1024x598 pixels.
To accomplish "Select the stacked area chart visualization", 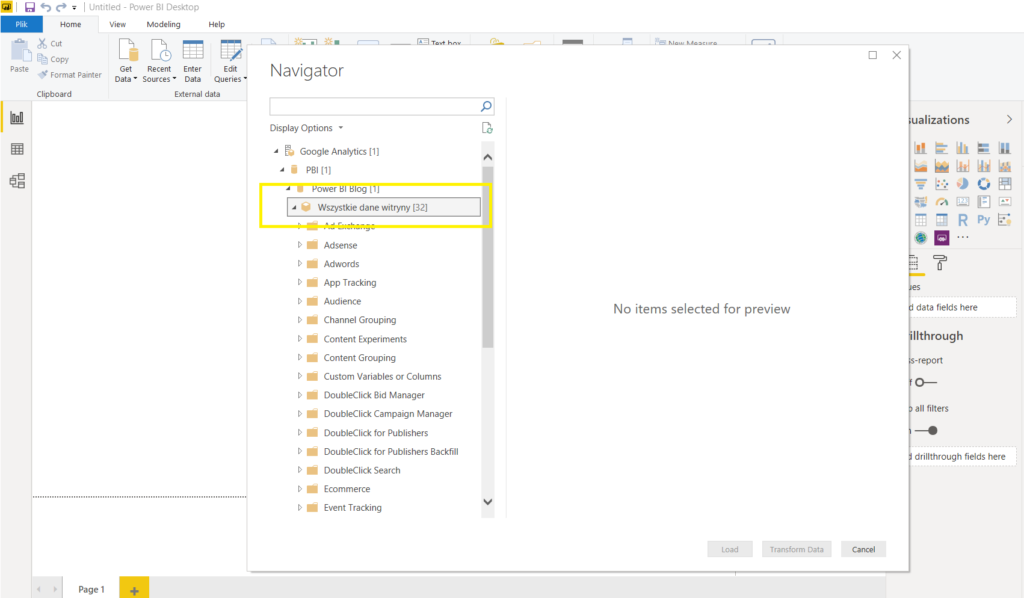I will [x=941, y=166].
